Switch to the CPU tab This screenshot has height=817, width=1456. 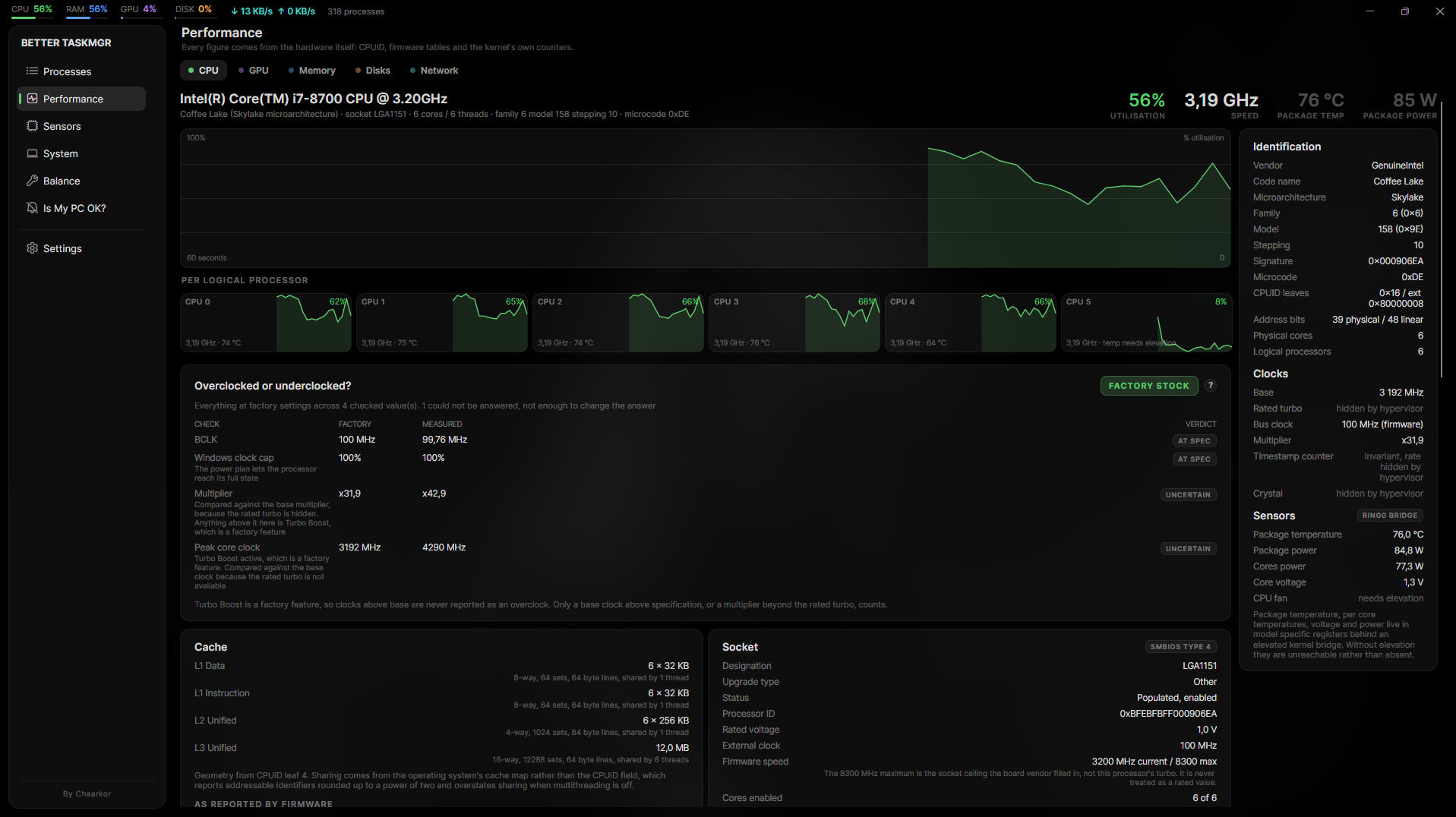[x=203, y=71]
